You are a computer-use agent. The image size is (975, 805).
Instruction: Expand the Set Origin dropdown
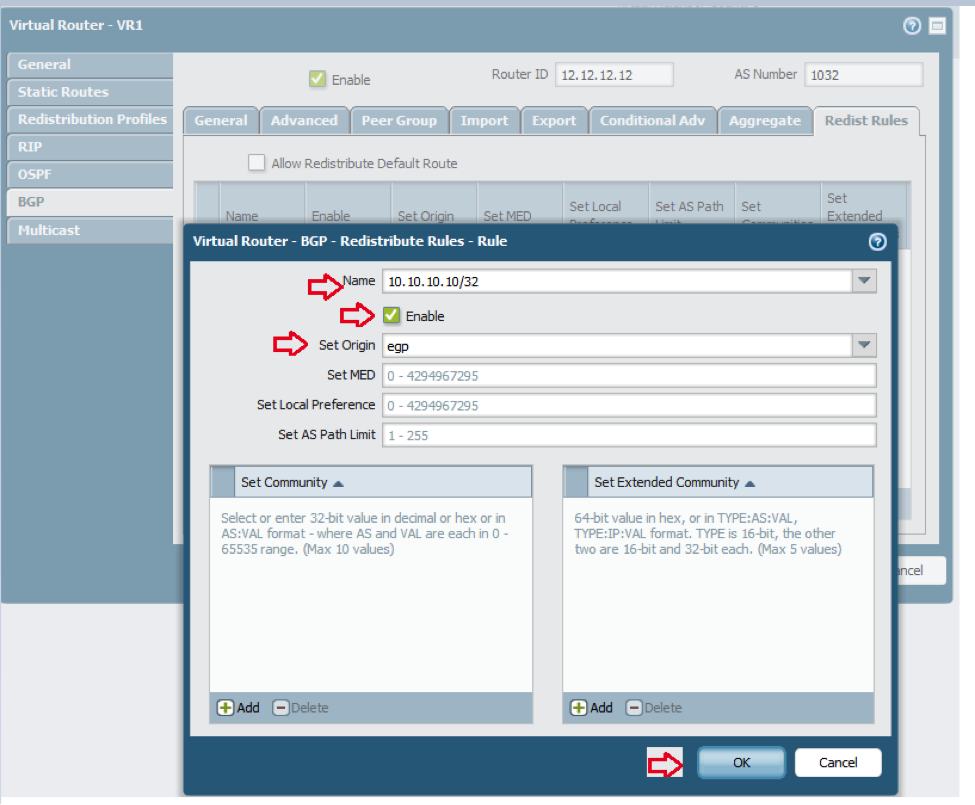(x=864, y=346)
